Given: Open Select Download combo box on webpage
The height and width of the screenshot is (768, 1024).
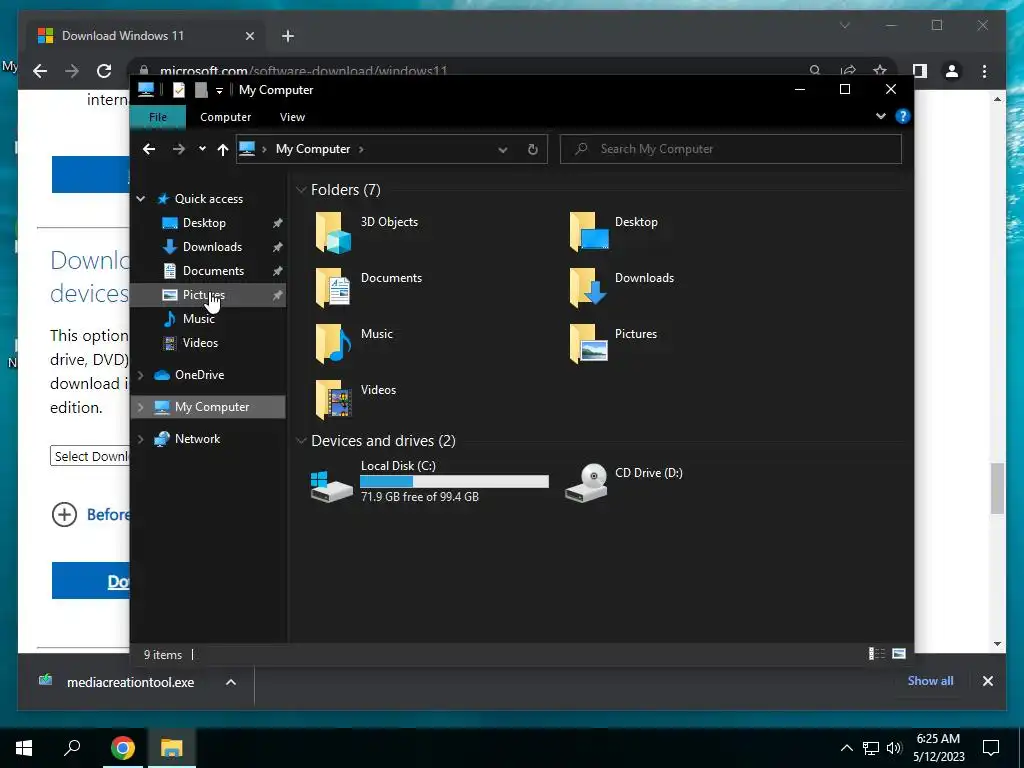Looking at the screenshot, I should tap(90, 456).
